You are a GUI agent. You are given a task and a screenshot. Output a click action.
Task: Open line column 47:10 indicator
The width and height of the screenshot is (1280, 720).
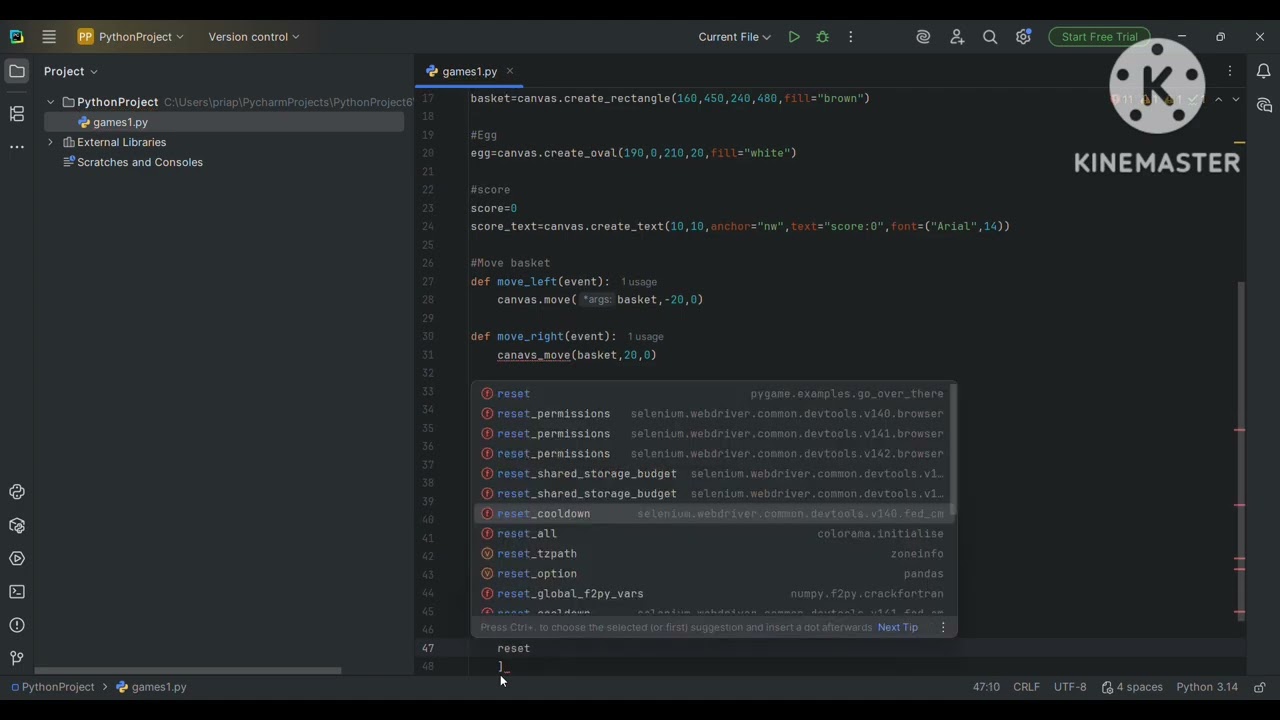[986, 687]
